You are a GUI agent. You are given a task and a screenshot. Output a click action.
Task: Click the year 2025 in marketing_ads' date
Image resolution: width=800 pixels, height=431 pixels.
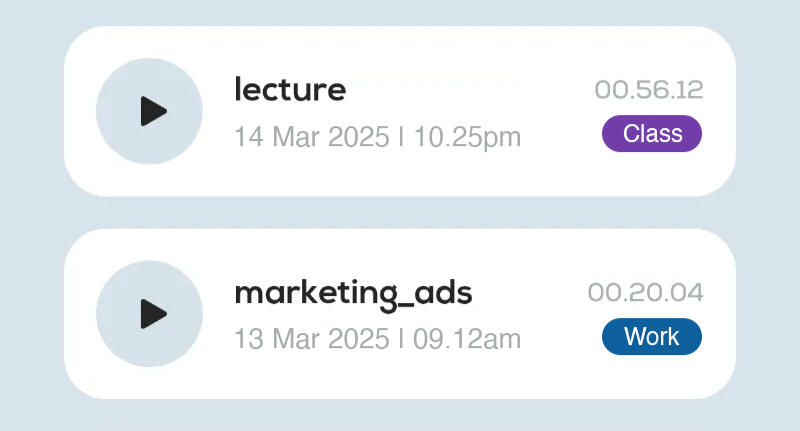coord(359,340)
